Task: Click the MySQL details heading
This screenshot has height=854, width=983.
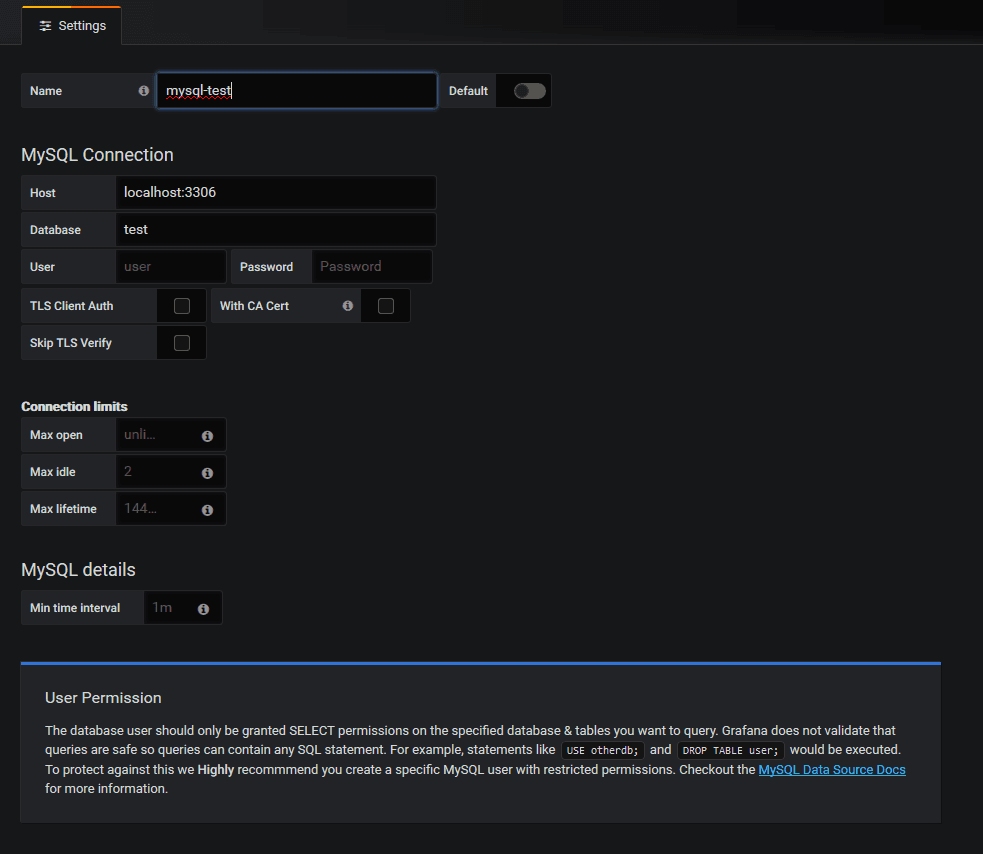Action: 78,569
